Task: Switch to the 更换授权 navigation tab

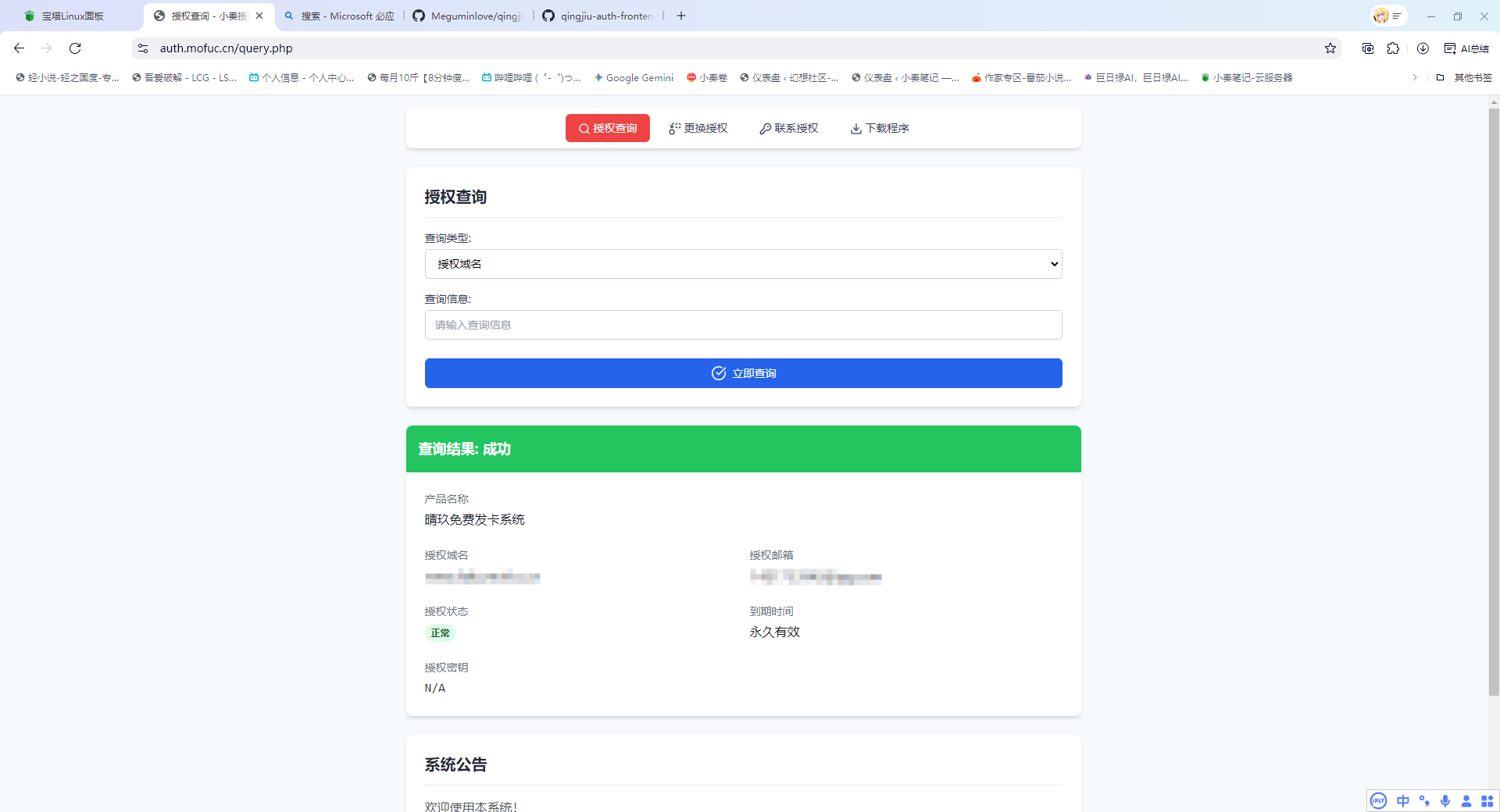Action: [x=698, y=128]
